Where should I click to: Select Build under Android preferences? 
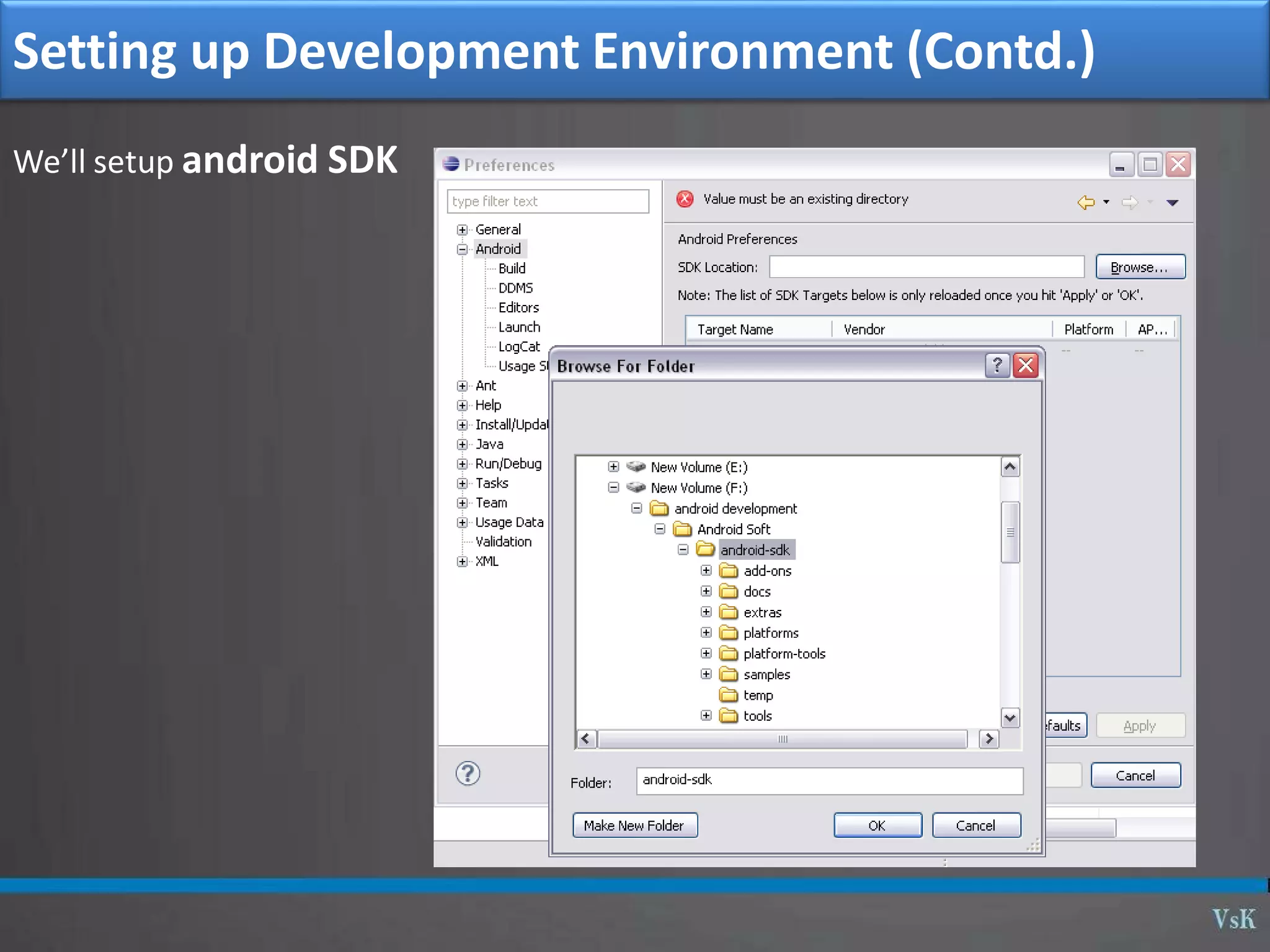(512, 268)
